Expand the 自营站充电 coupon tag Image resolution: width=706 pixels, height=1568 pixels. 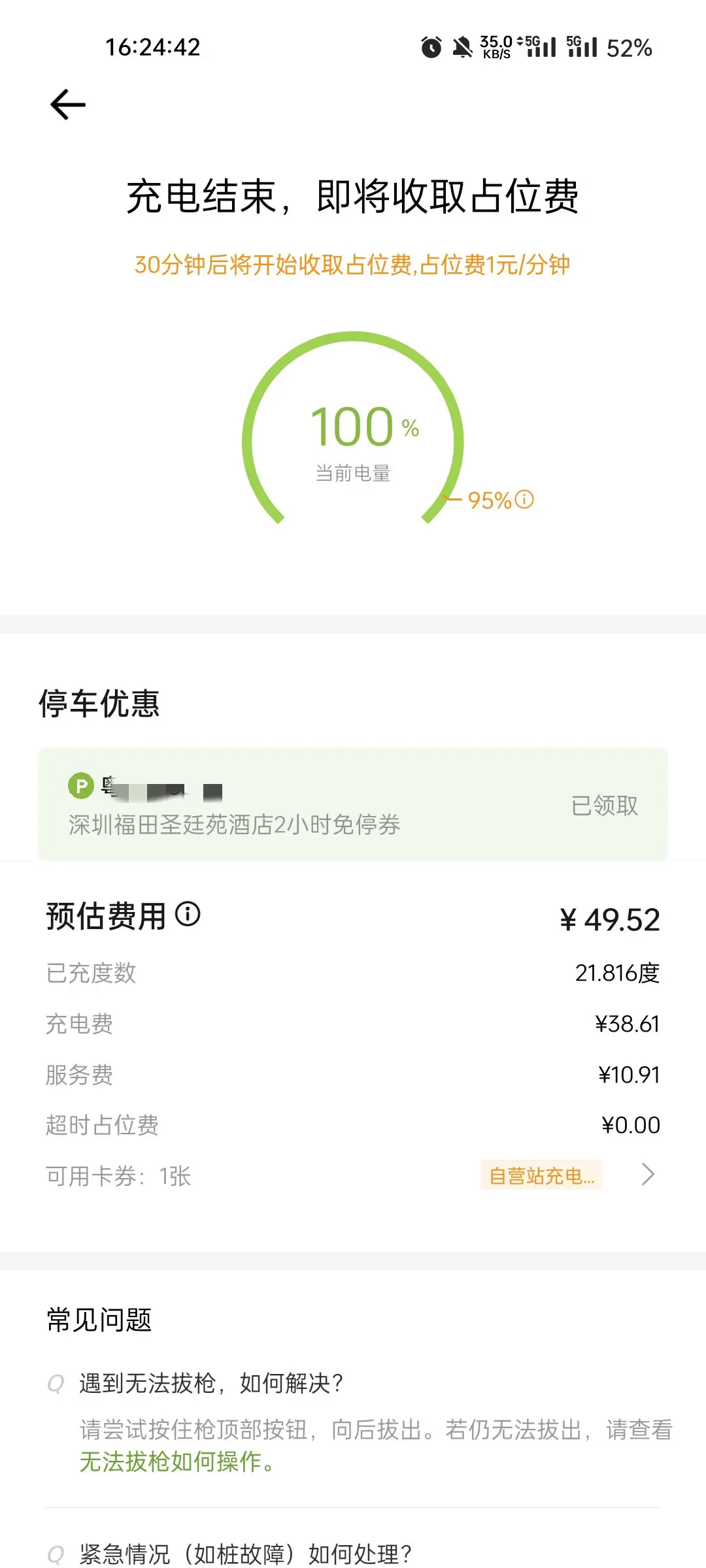tap(541, 1176)
